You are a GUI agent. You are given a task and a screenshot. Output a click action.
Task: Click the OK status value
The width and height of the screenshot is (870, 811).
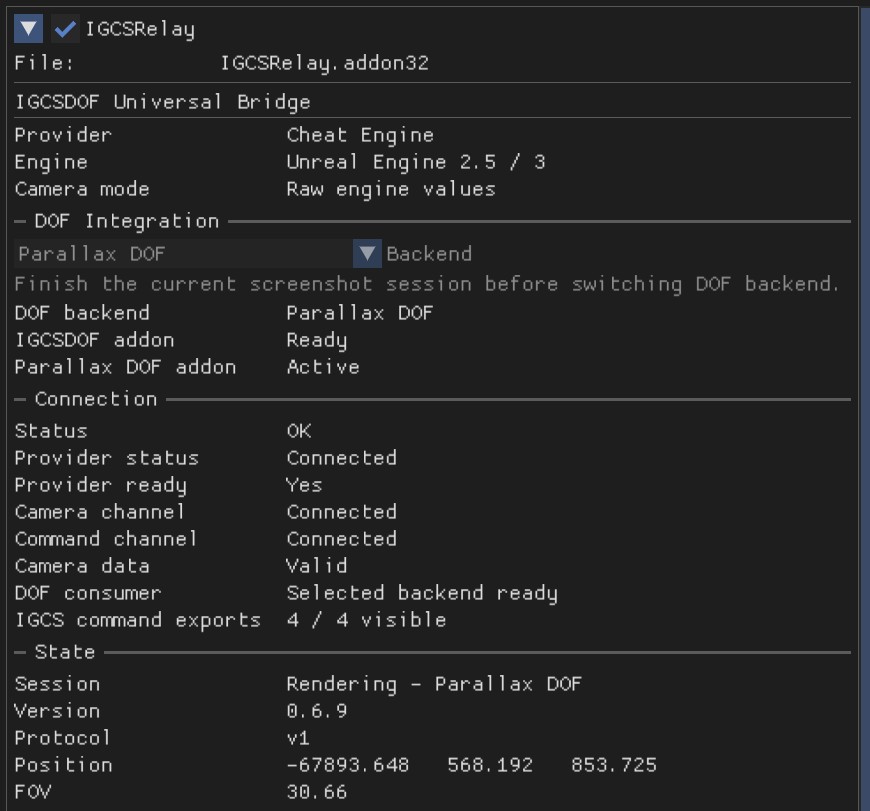click(299, 431)
